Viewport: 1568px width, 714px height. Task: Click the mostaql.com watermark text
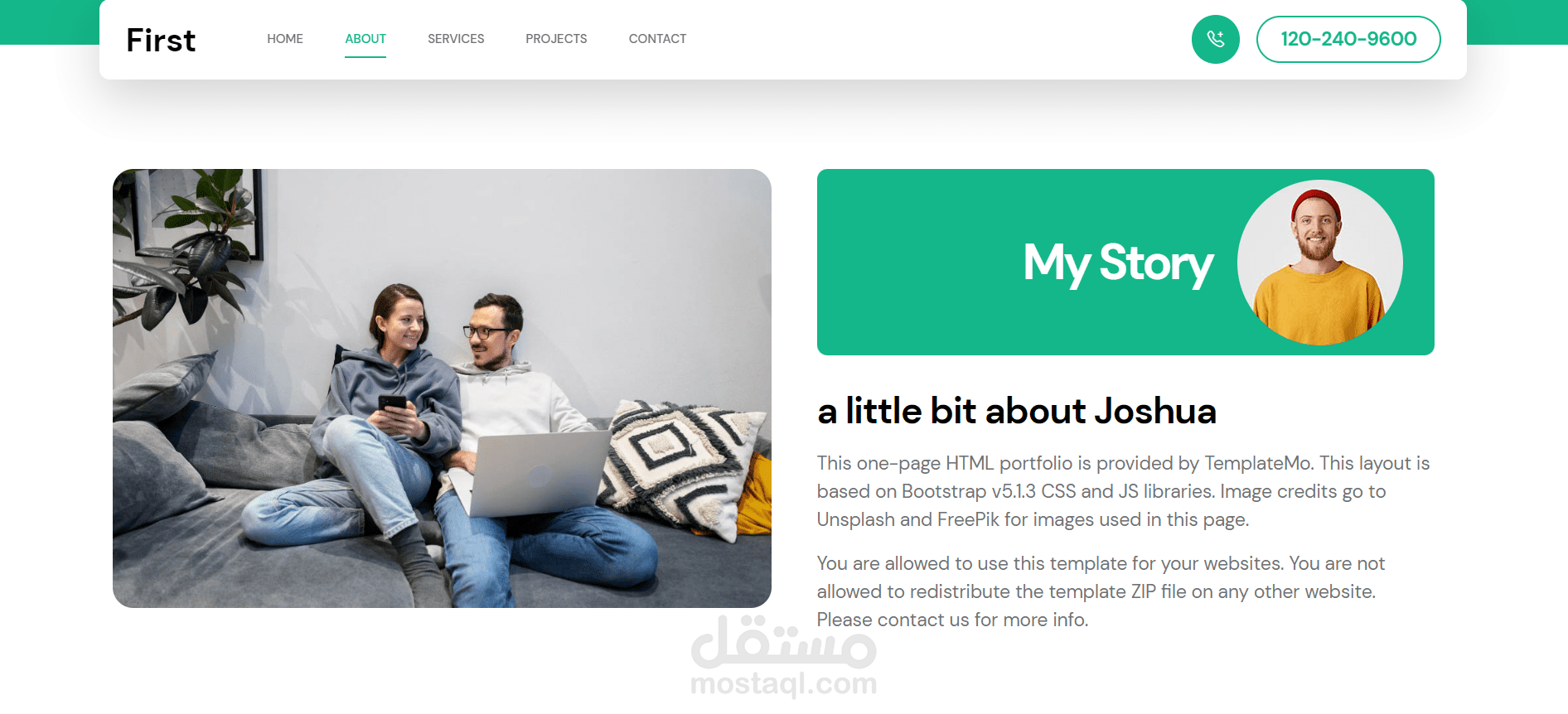click(x=783, y=684)
